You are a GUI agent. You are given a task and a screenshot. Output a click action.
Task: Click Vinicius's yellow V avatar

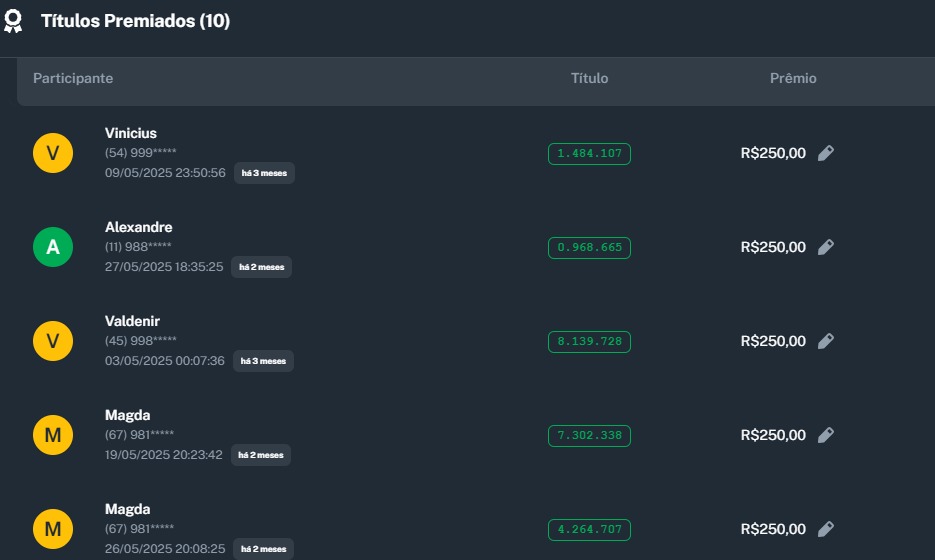[x=53, y=153]
